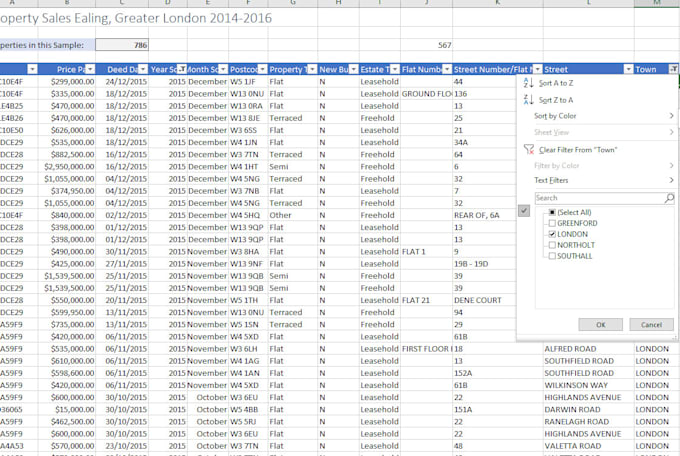Click the Sort A to Z icon
The image size is (680, 456).
pyautogui.click(x=528, y=82)
